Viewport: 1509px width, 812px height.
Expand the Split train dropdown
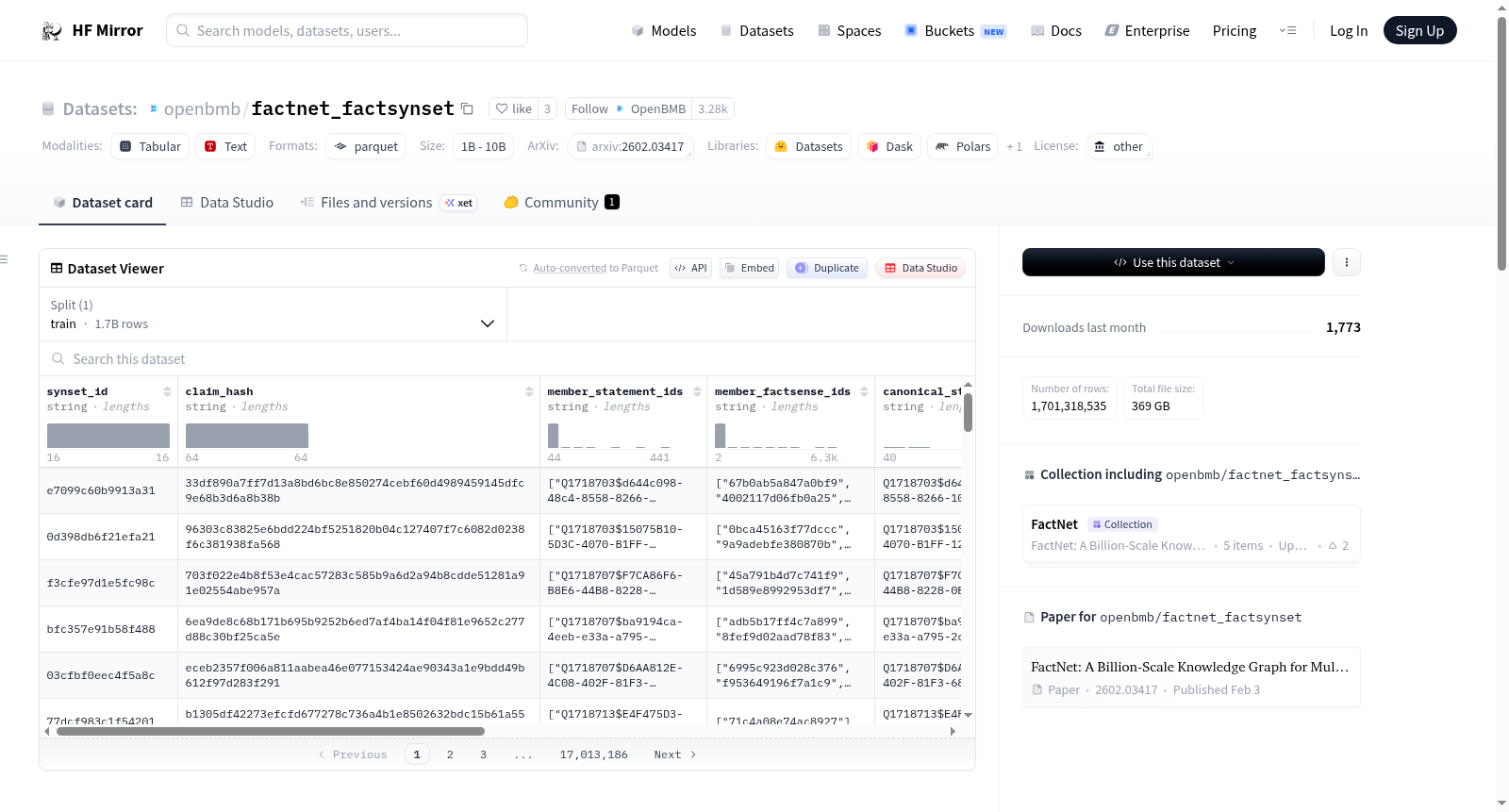point(274,314)
